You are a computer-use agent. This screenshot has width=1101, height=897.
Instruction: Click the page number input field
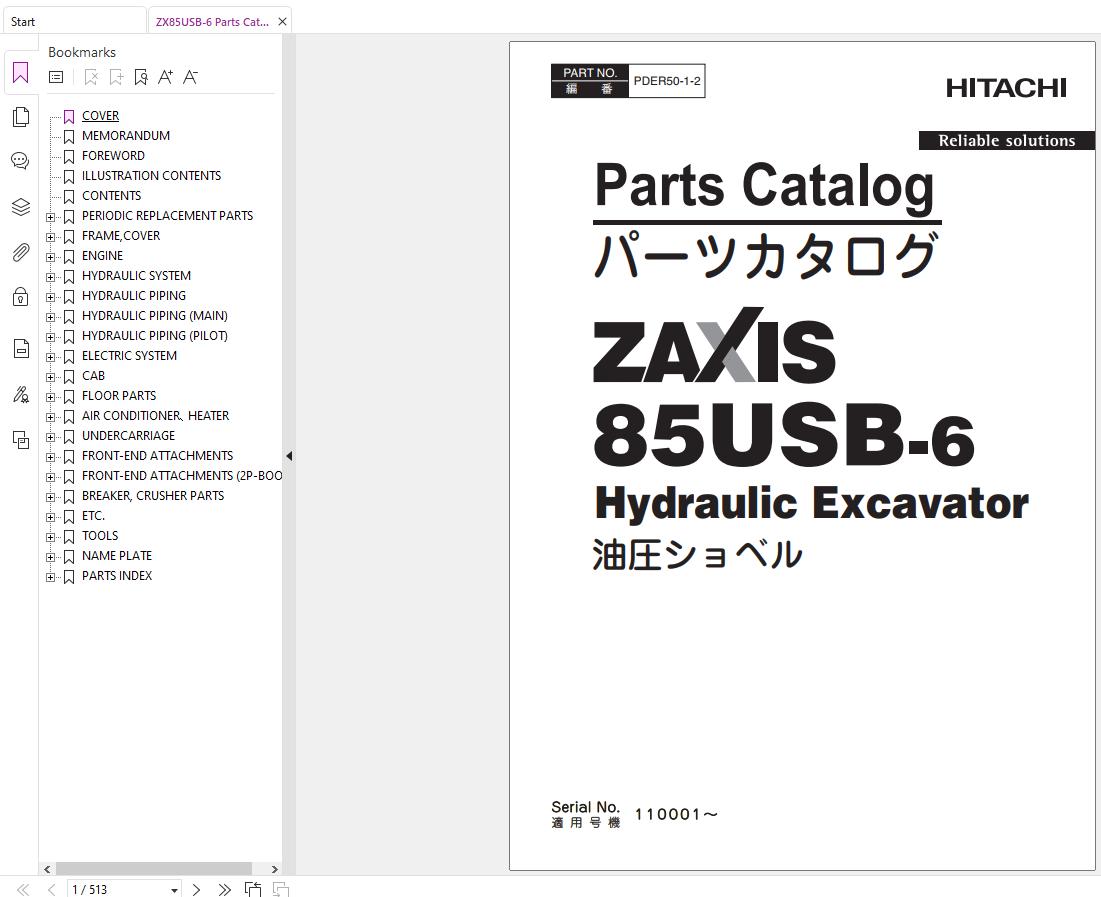click(117, 889)
